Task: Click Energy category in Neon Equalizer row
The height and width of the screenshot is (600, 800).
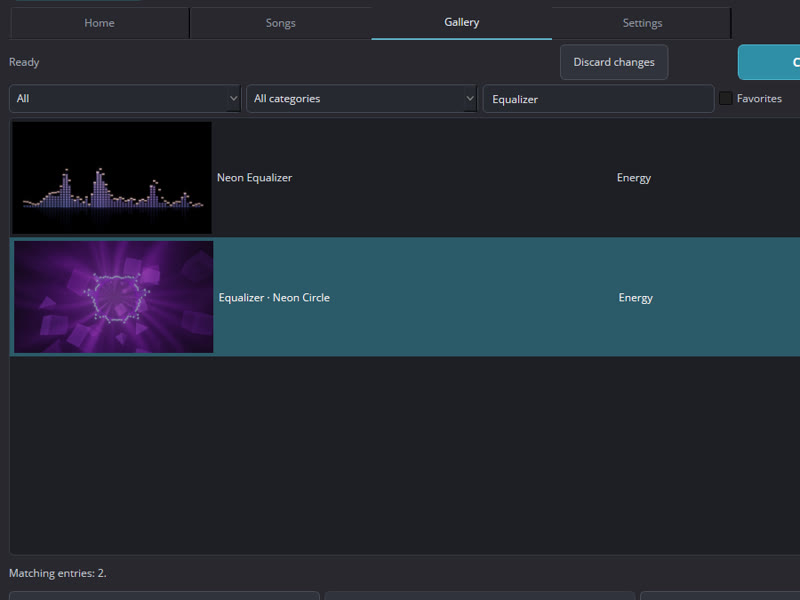Action: coord(634,178)
